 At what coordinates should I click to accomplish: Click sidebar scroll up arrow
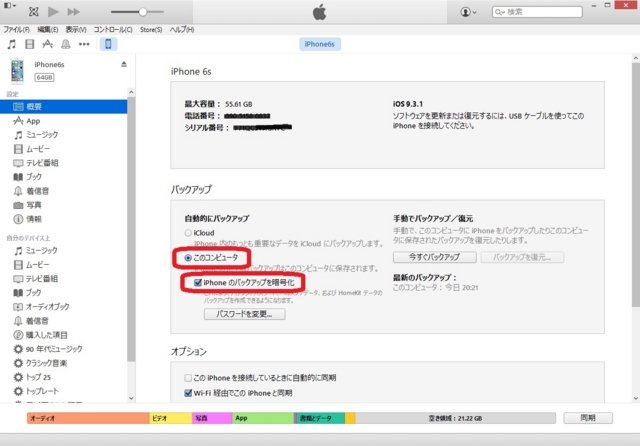tap(131, 92)
